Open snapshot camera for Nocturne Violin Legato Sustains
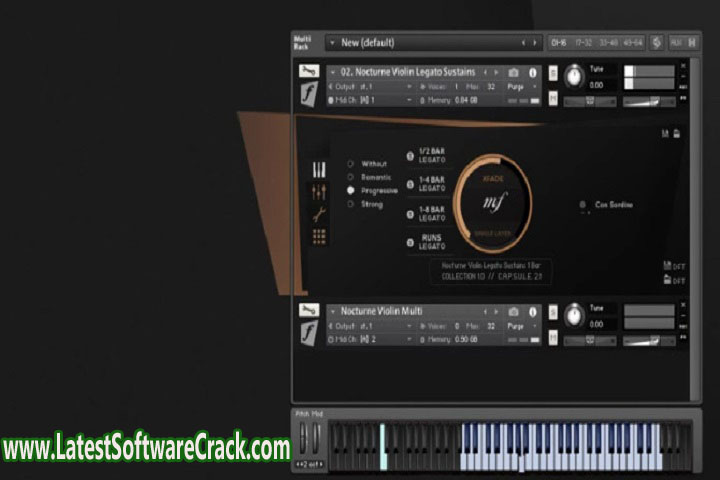The image size is (720, 480). (513, 73)
